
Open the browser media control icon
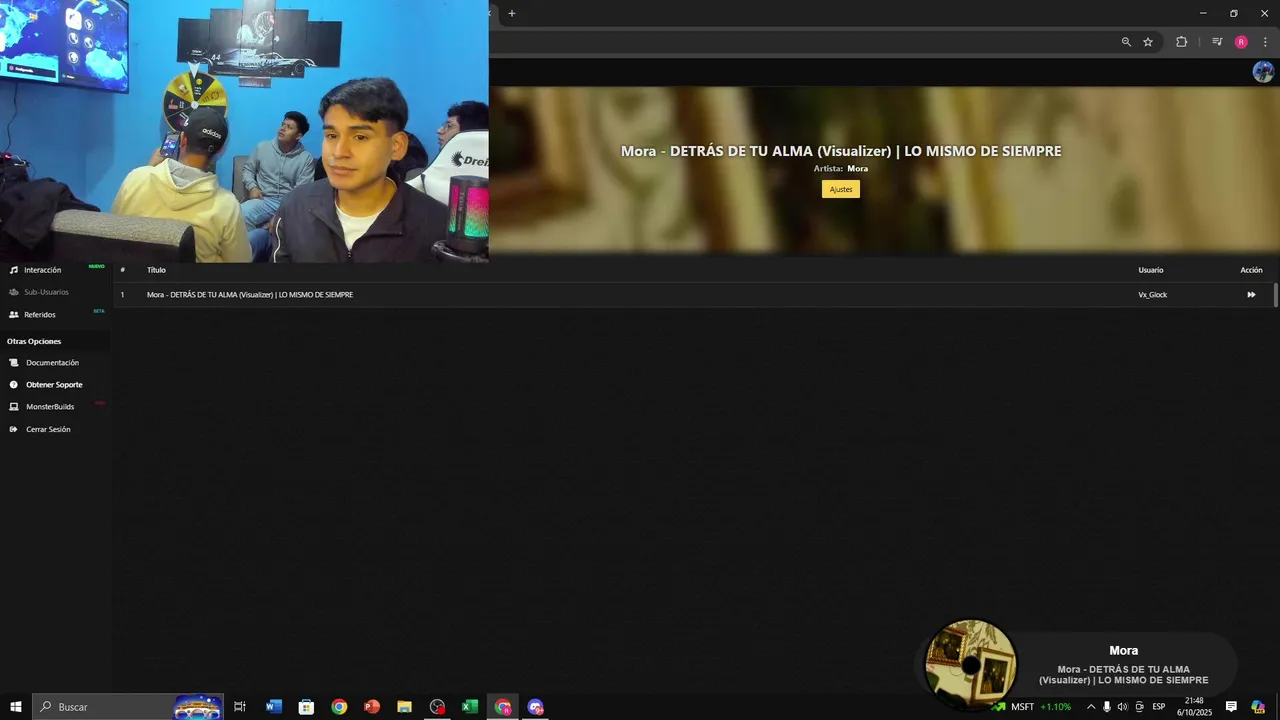point(1217,42)
